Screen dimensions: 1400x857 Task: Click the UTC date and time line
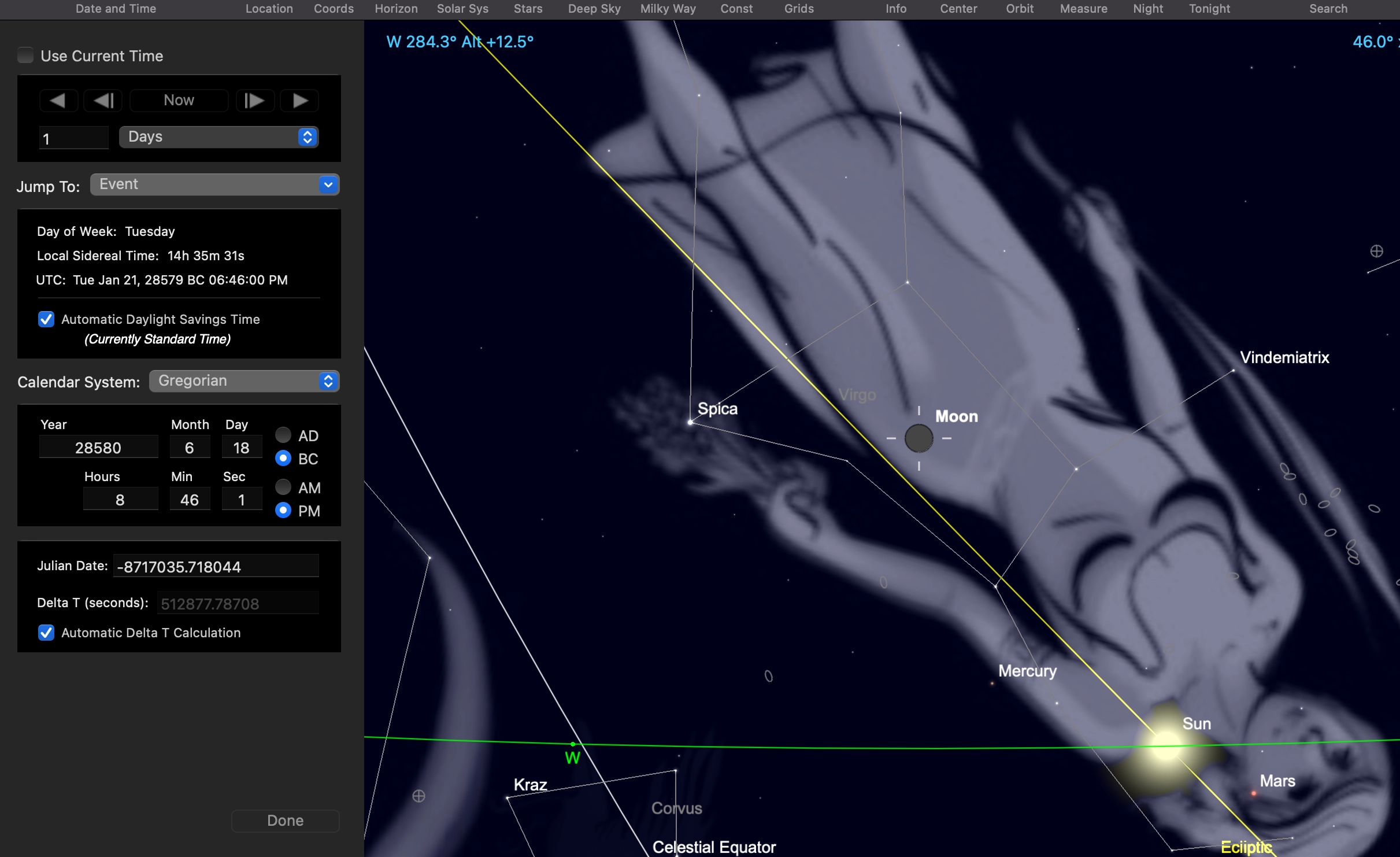point(162,280)
